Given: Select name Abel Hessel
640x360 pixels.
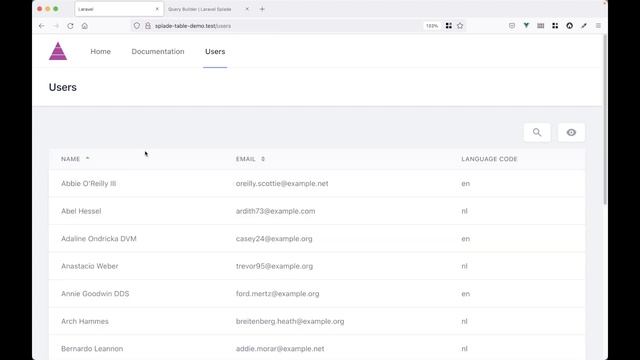Looking at the screenshot, I should [x=81, y=211].
